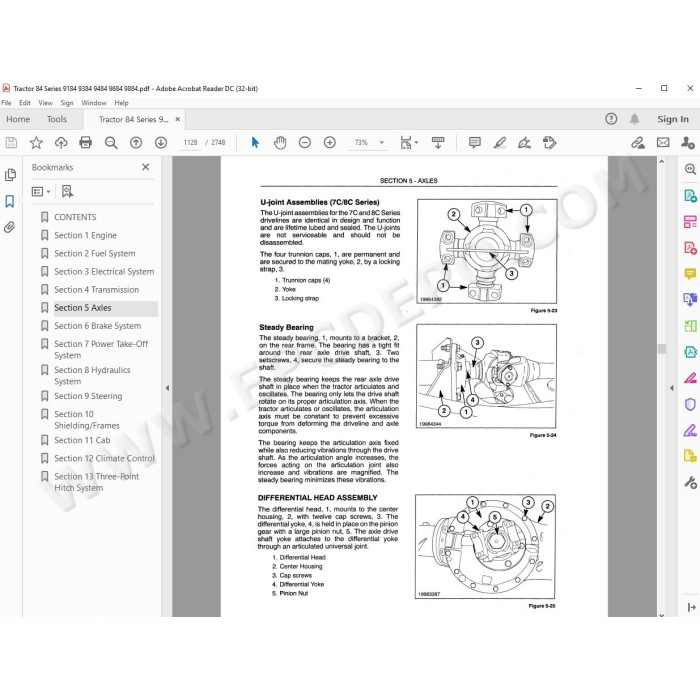This screenshot has height=700, width=700.
Task: Close the Bookmarks panel
Action: pos(146,167)
